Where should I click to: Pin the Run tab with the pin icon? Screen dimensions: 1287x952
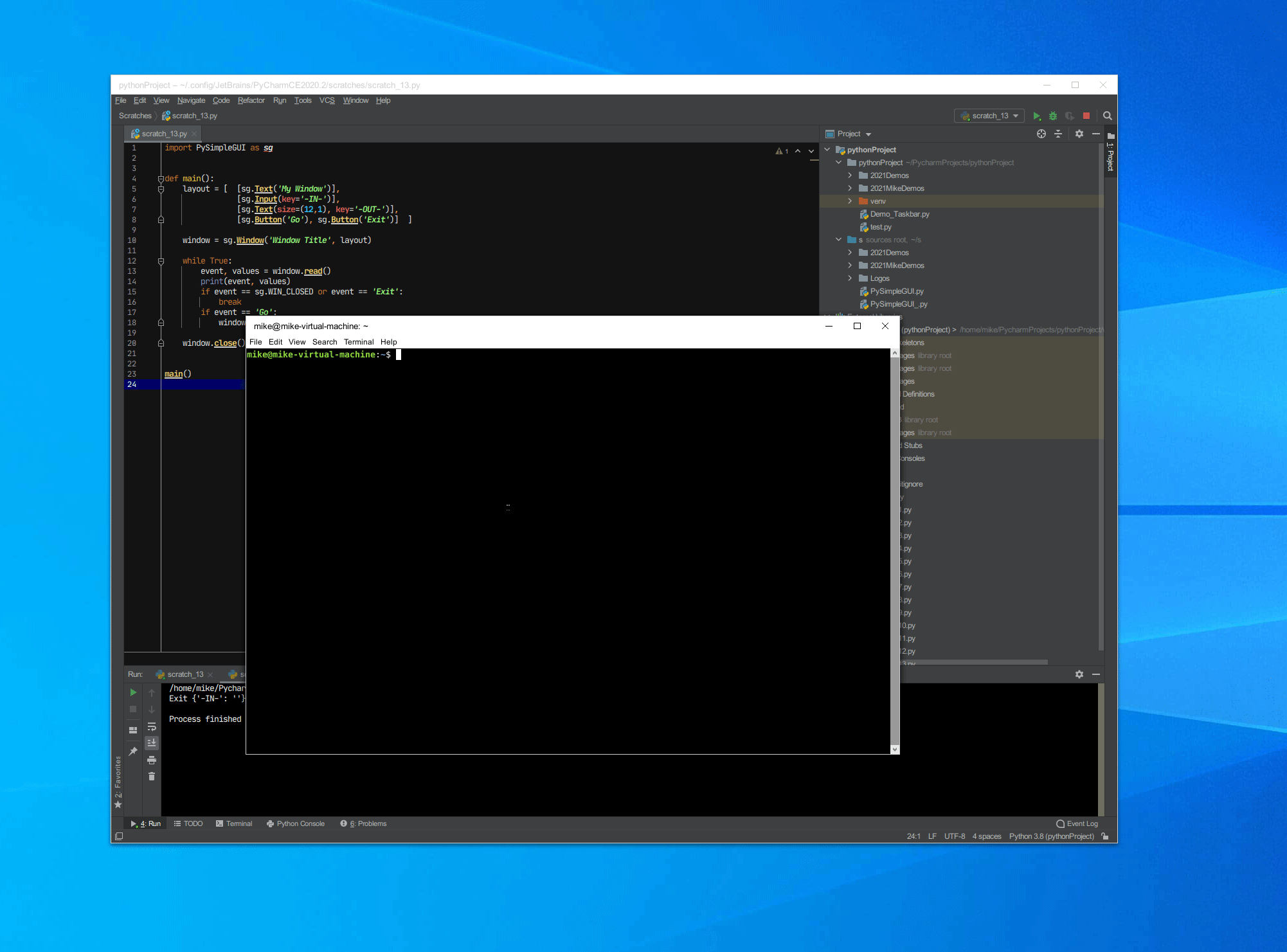[133, 751]
